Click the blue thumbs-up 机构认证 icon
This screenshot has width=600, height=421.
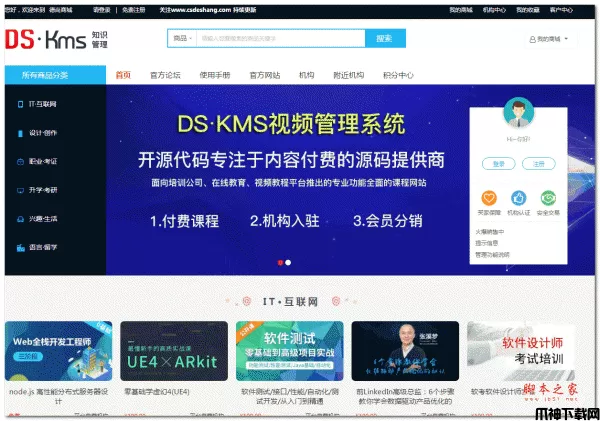point(518,198)
